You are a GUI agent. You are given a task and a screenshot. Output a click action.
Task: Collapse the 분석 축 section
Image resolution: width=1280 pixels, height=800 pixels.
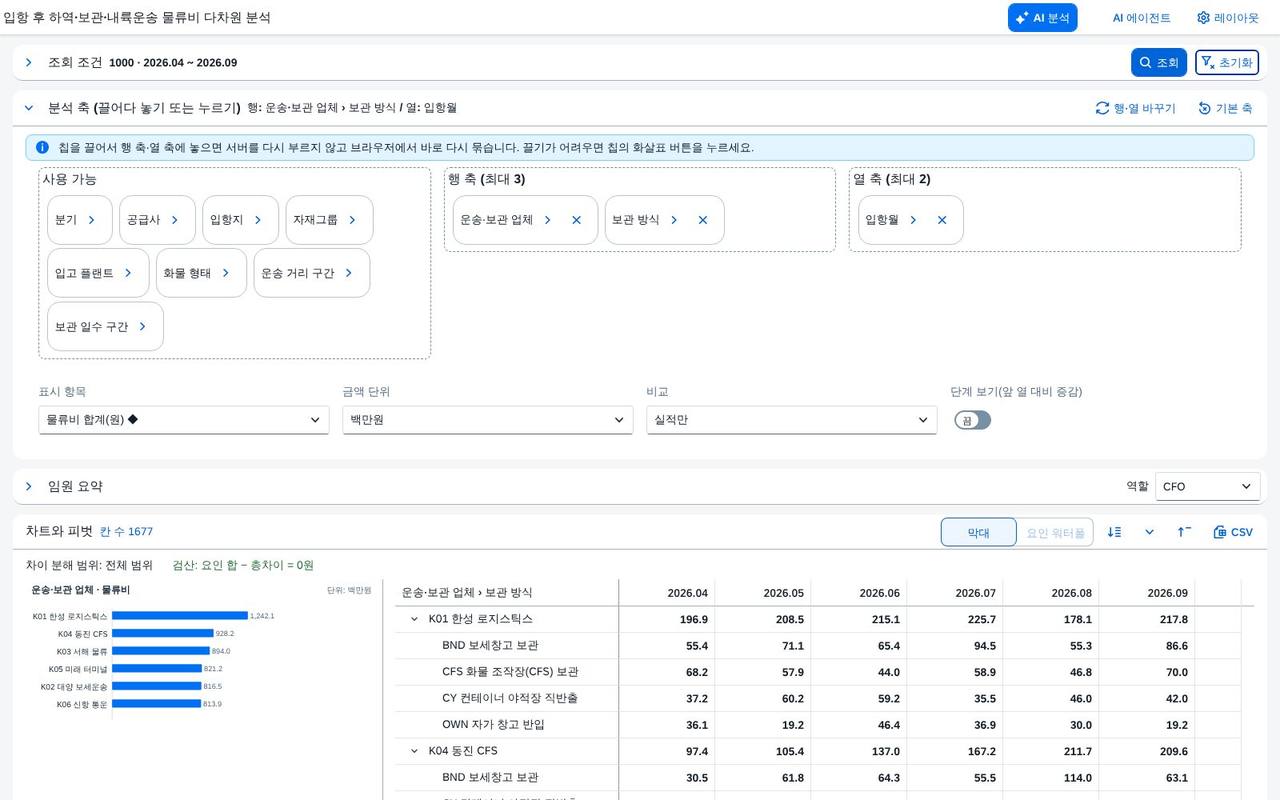pyautogui.click(x=29, y=108)
